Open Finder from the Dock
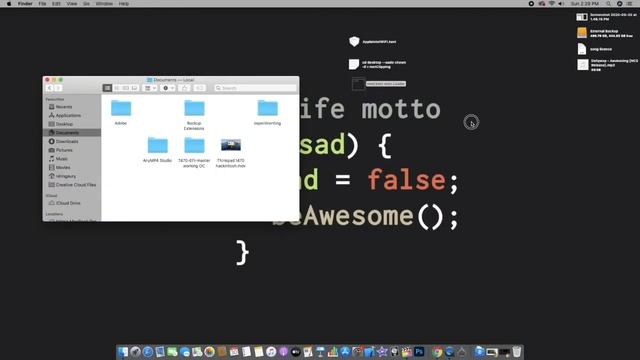This screenshot has height=360, width=640. 123,352
